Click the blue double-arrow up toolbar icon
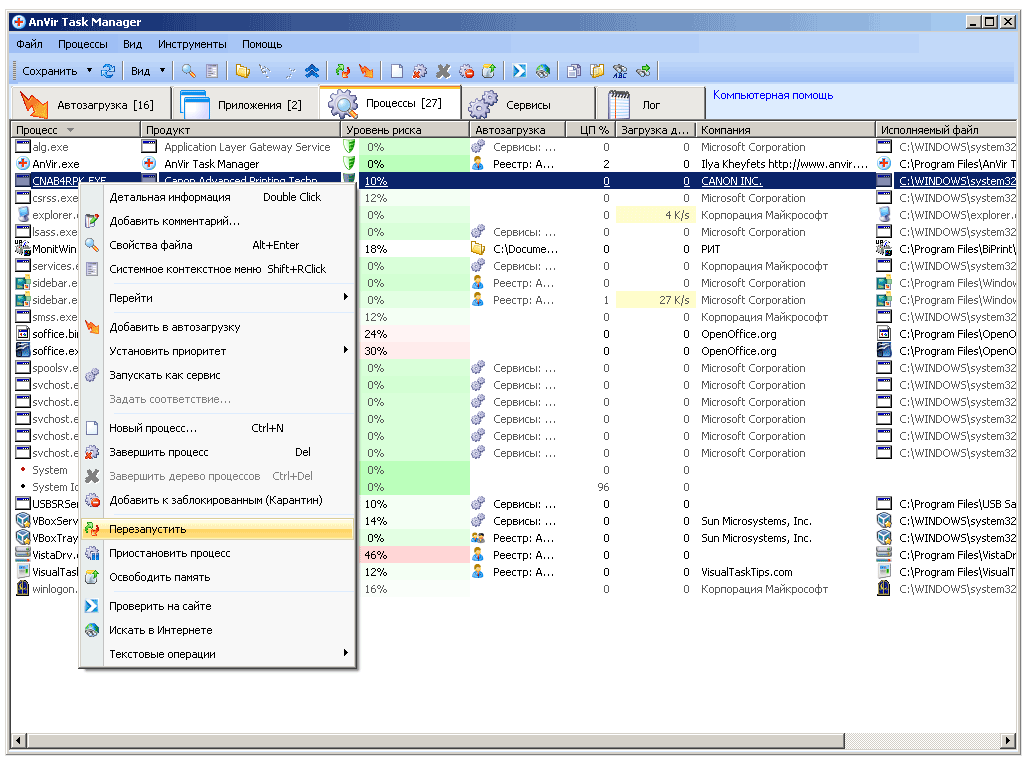The height and width of the screenshot is (759, 1026). tap(312, 71)
